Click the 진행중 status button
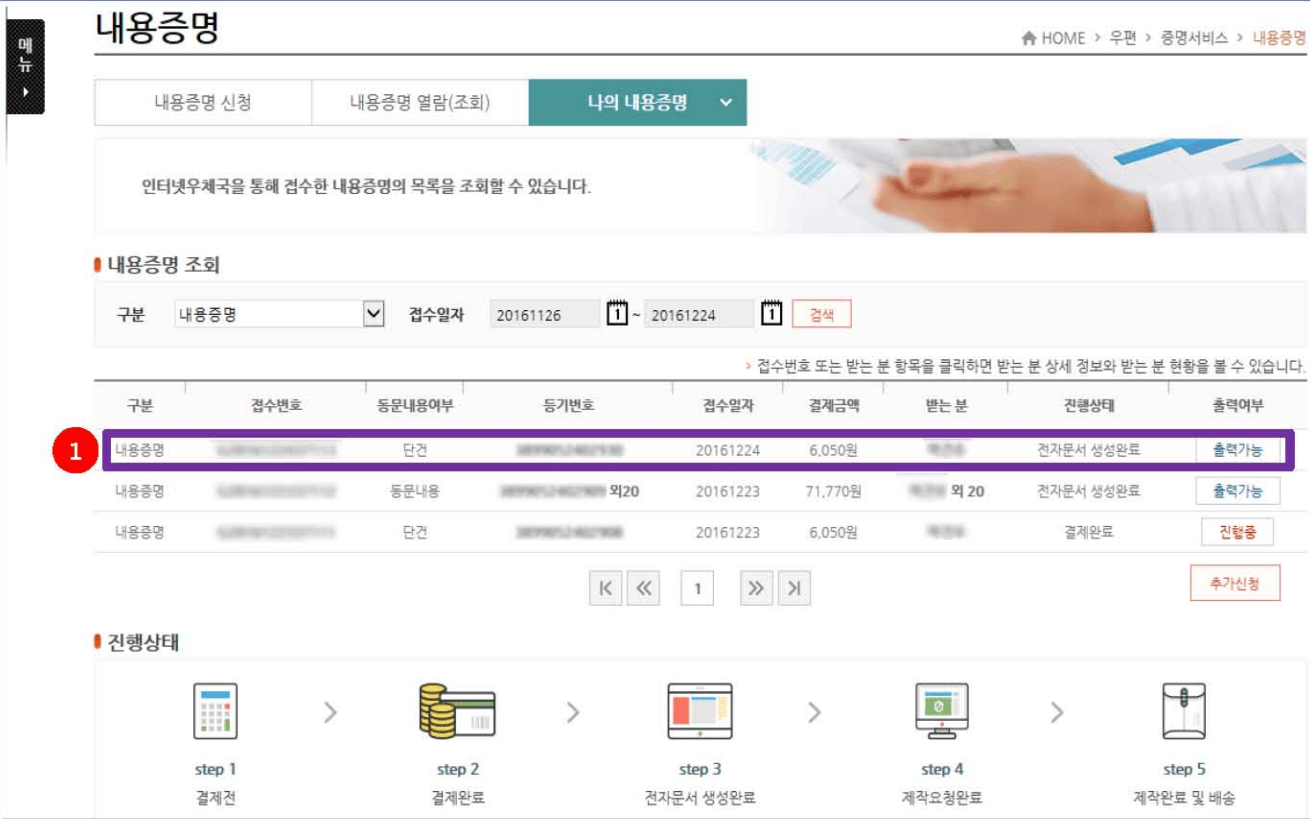Image resolution: width=1310 pixels, height=819 pixels. 1237,532
